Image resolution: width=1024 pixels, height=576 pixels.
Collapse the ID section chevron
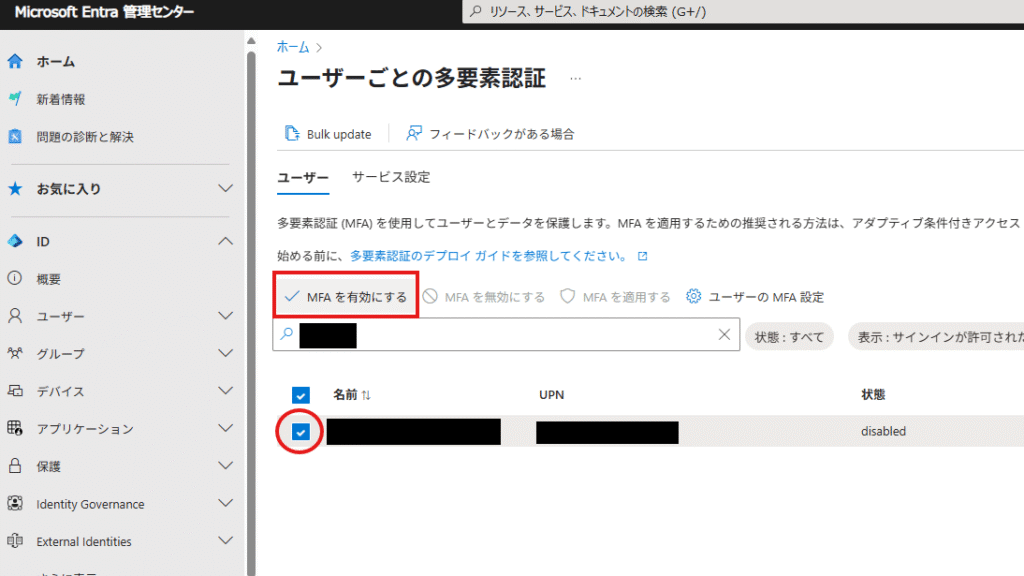click(x=225, y=241)
